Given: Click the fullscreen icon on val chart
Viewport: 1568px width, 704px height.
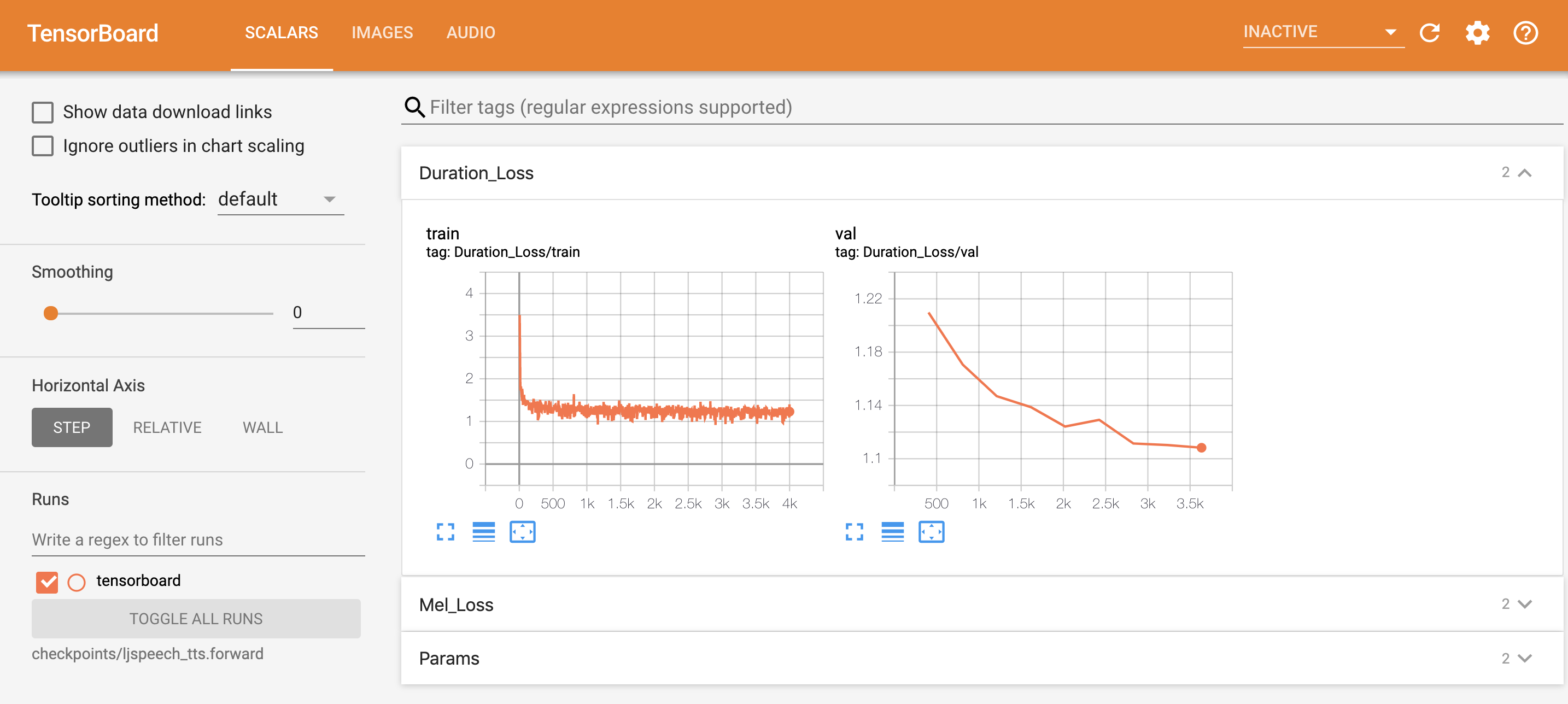Looking at the screenshot, I should click(x=854, y=532).
